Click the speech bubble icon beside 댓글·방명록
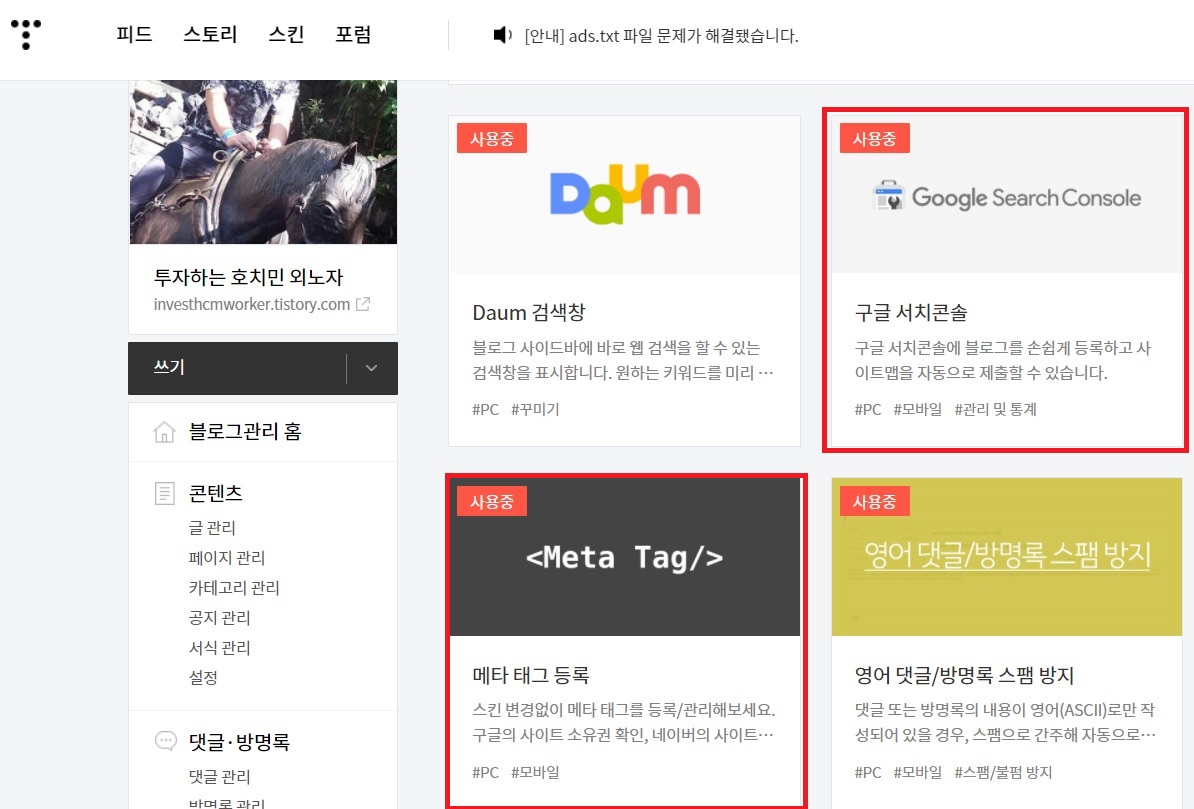 [x=165, y=740]
